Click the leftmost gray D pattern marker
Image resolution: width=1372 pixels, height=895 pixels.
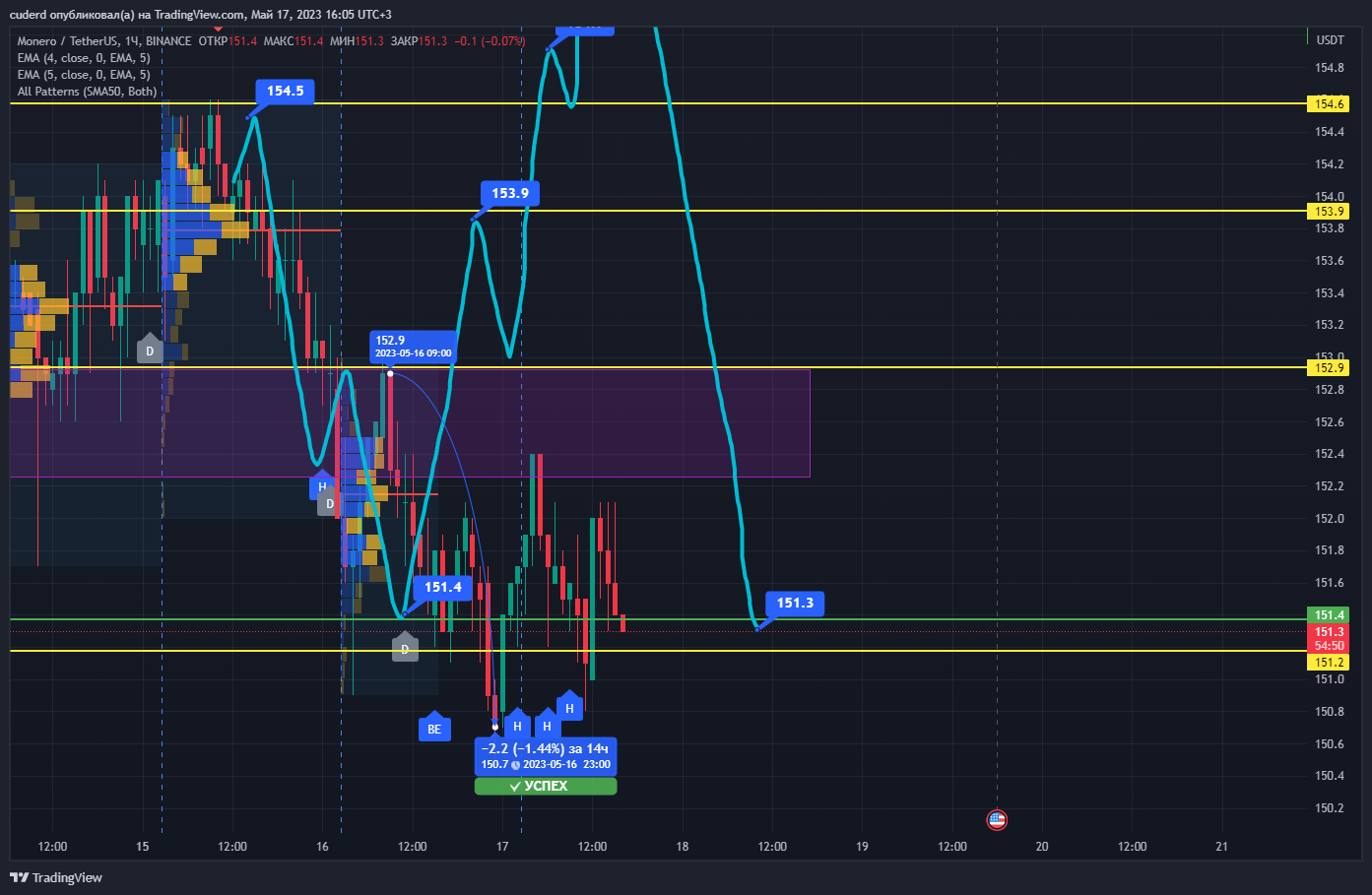pos(150,349)
